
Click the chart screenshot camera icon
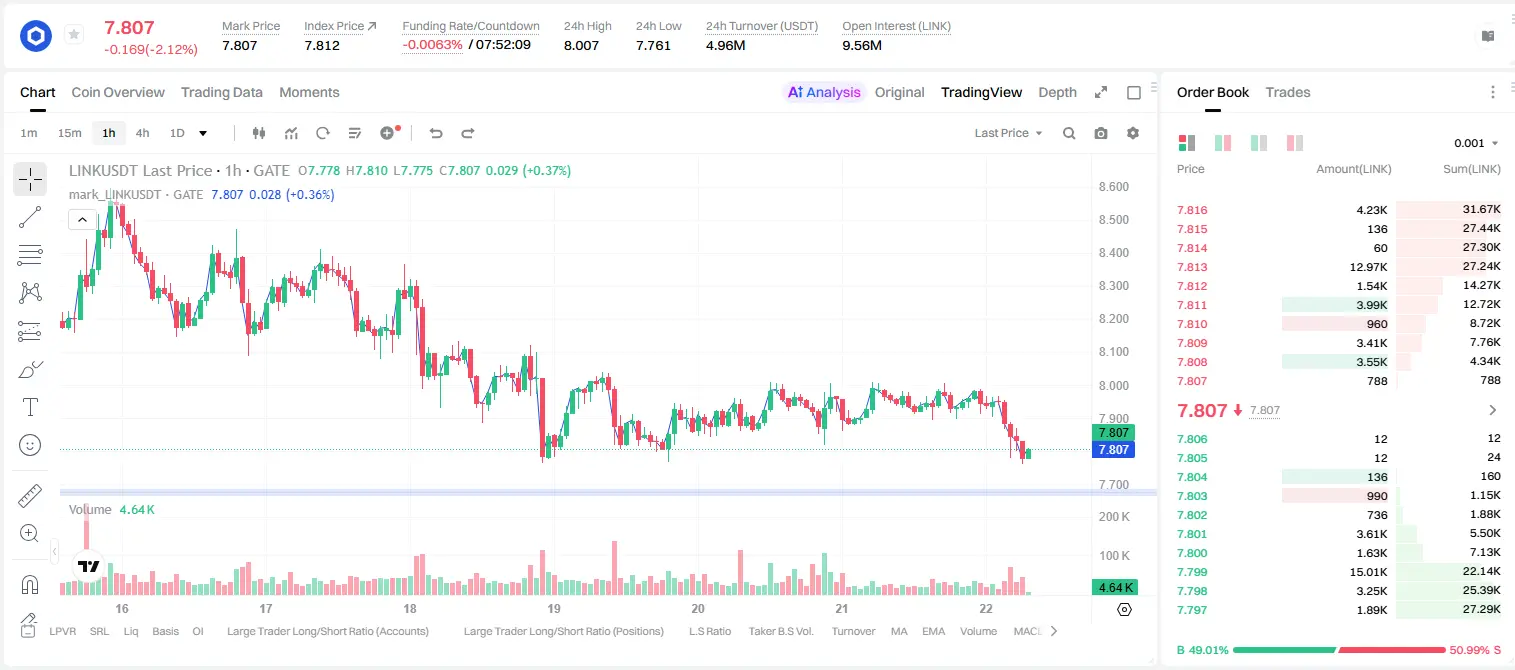coord(1101,133)
